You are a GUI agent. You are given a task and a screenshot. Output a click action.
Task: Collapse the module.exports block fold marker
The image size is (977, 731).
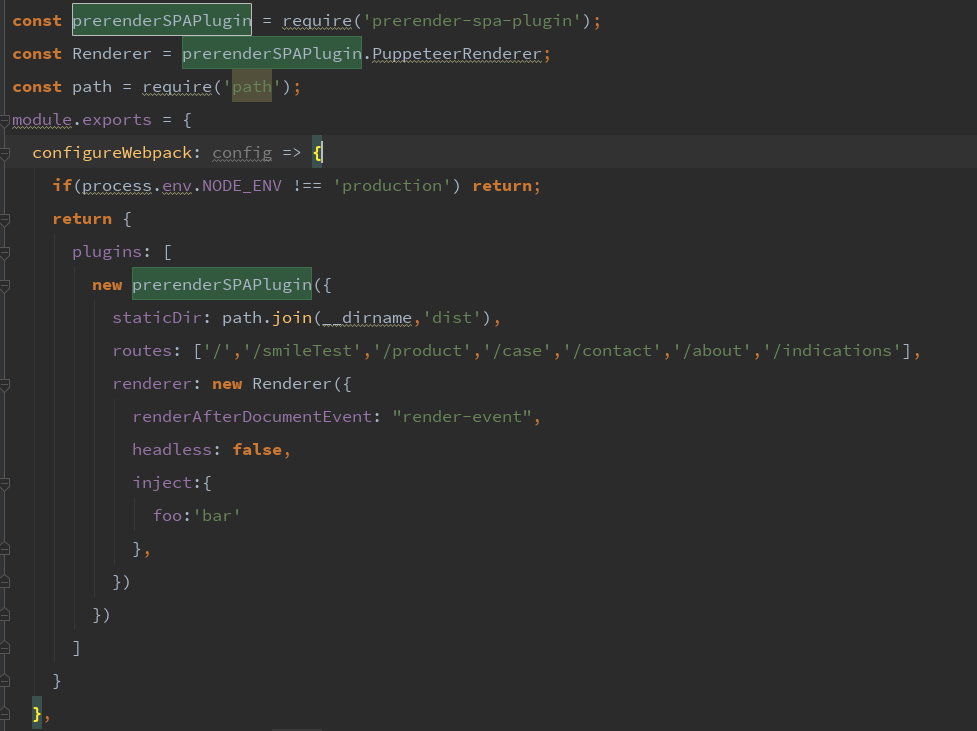coord(4,120)
